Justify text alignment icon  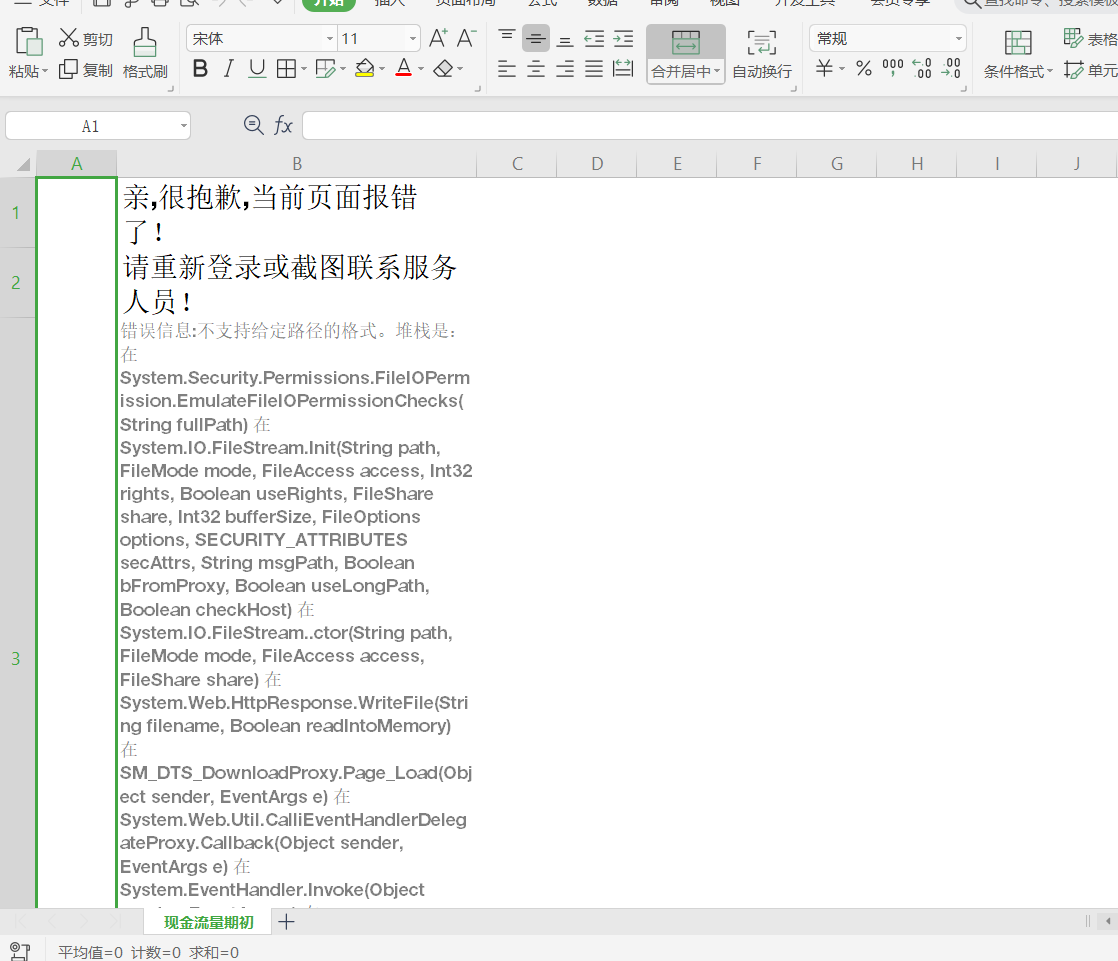point(594,68)
